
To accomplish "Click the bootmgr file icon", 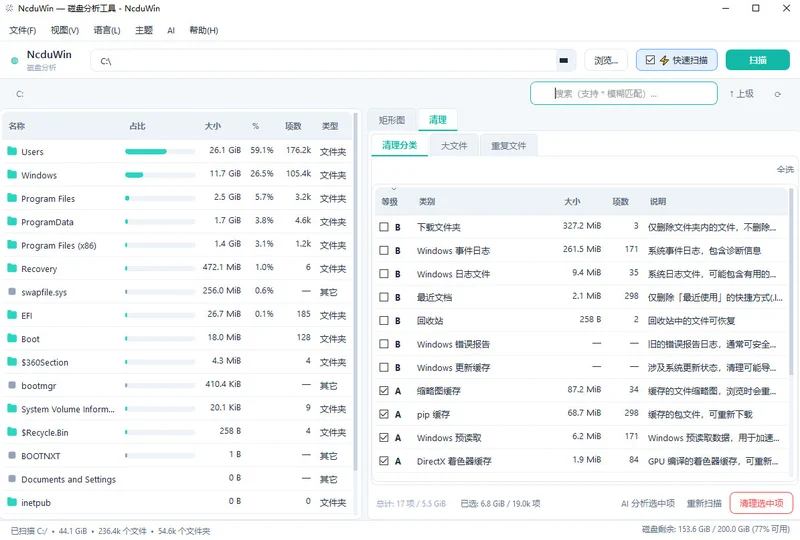I will point(12,385).
